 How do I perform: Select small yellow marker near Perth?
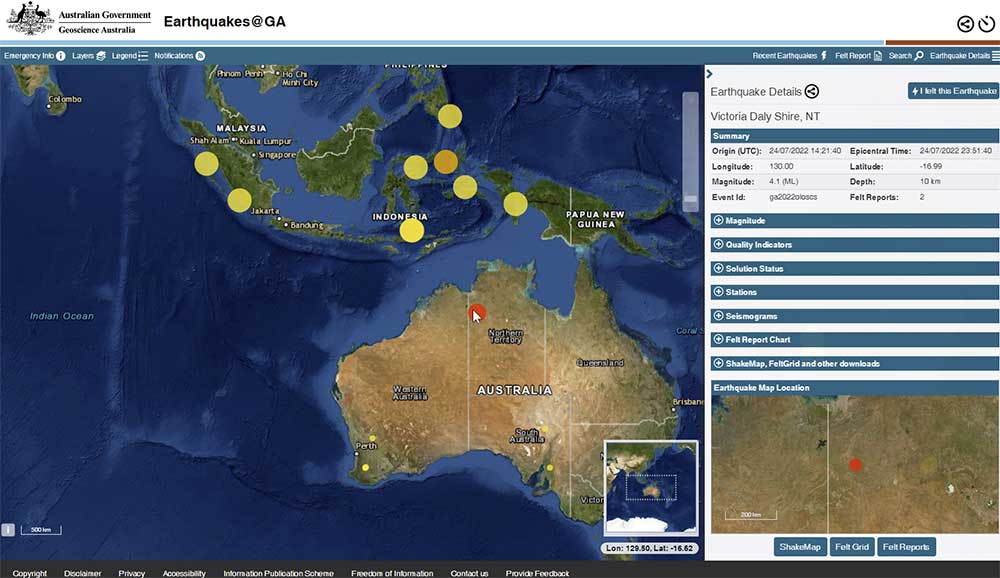point(372,438)
